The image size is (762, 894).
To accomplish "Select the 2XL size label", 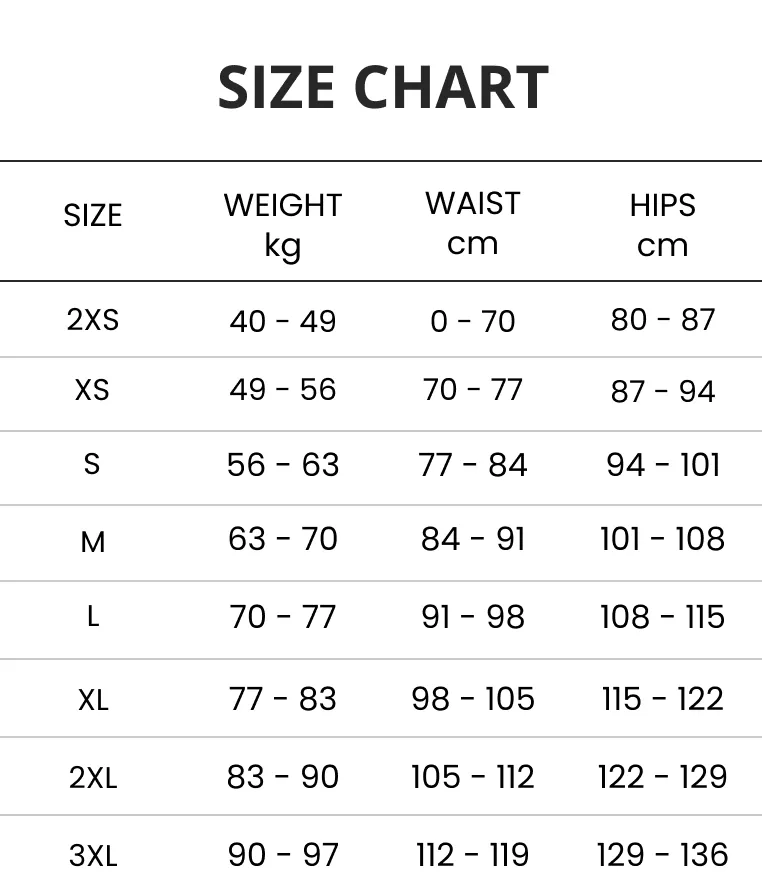I will 92,777.
